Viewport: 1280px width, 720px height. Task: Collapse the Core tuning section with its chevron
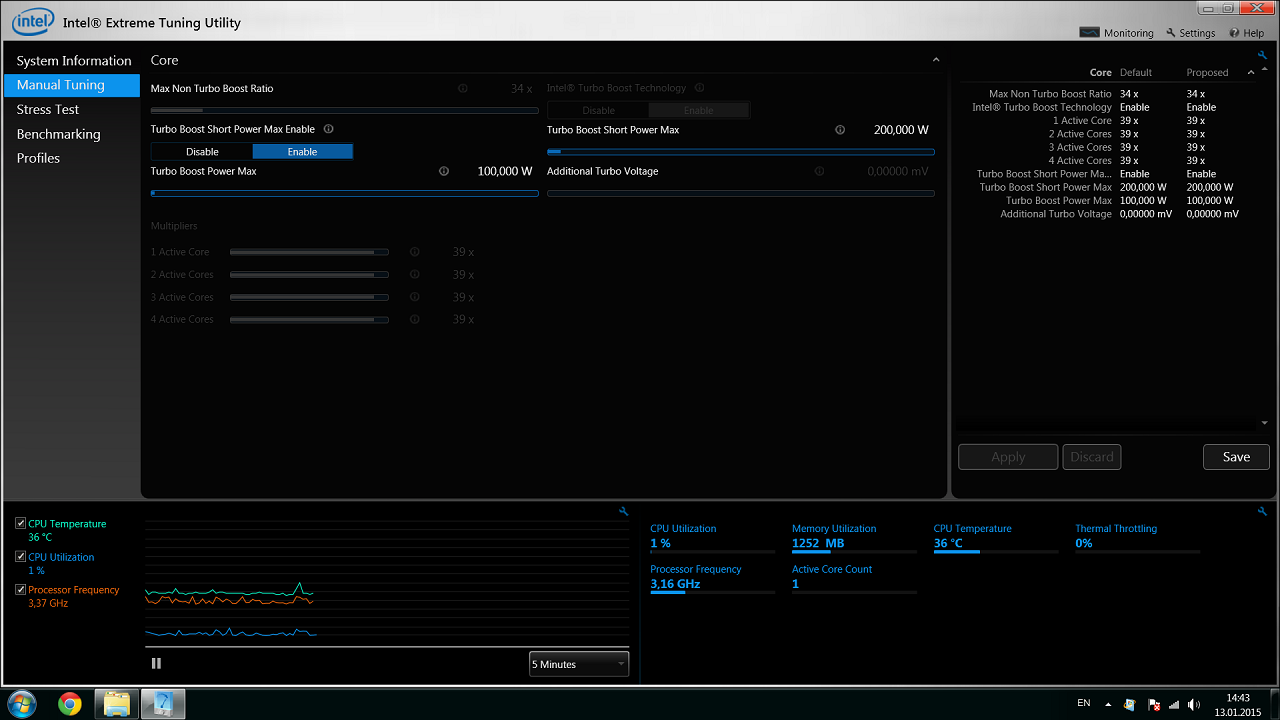[x=936, y=60]
